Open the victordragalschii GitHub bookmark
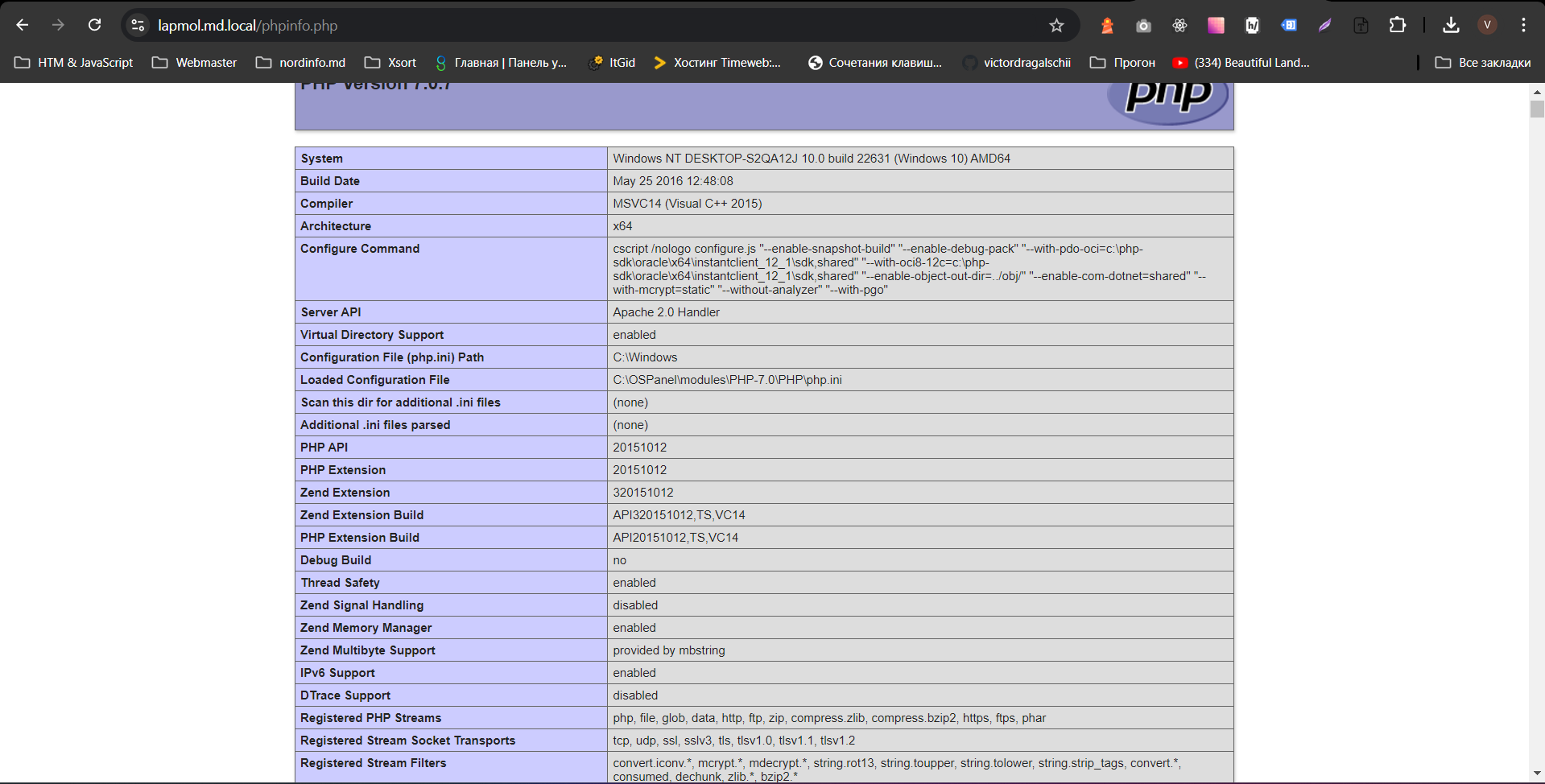Image resolution: width=1545 pixels, height=784 pixels. 1017,62
